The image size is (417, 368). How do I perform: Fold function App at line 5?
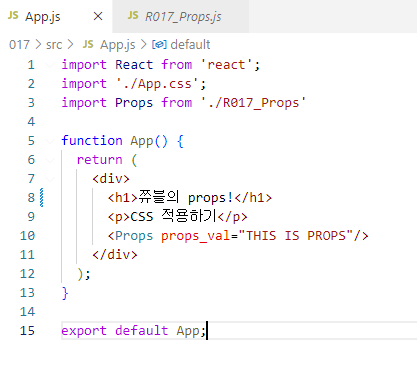coord(50,141)
